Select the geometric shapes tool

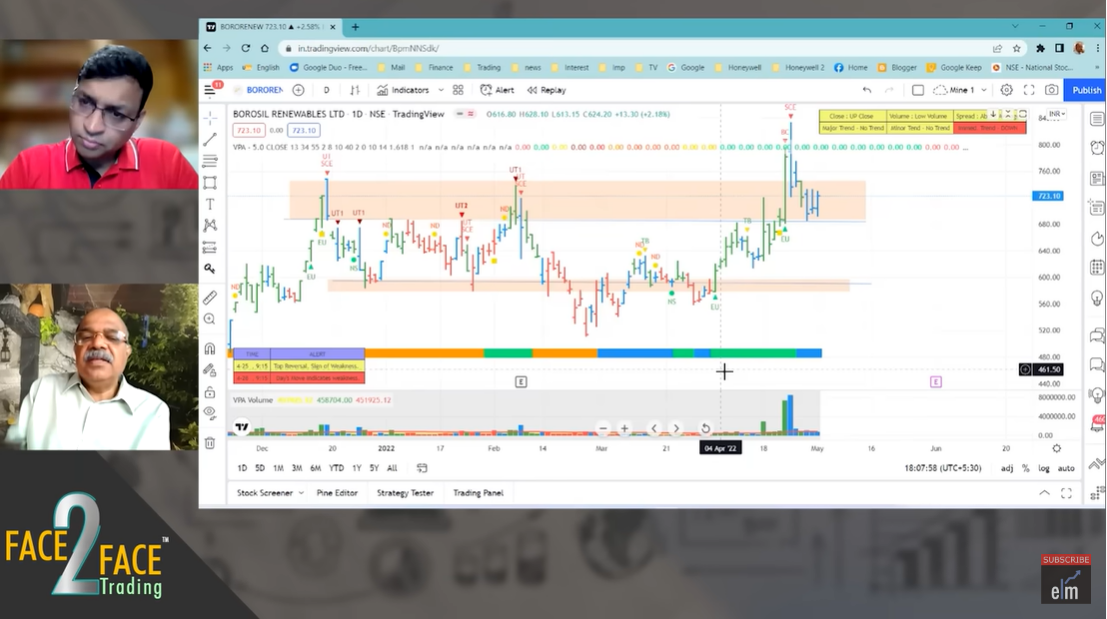[x=210, y=183]
